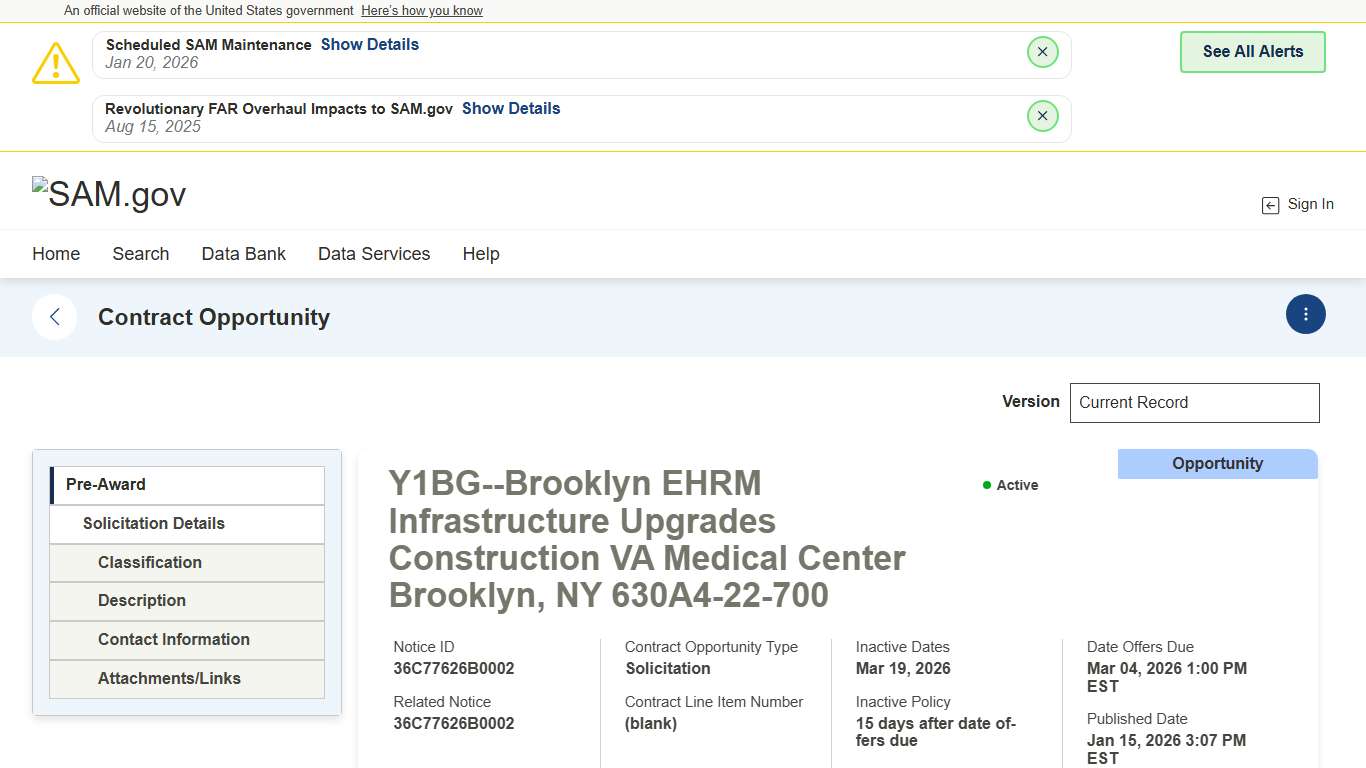Image resolution: width=1366 pixels, height=768 pixels.
Task: Open Data Services navigation item
Action: coord(374,254)
